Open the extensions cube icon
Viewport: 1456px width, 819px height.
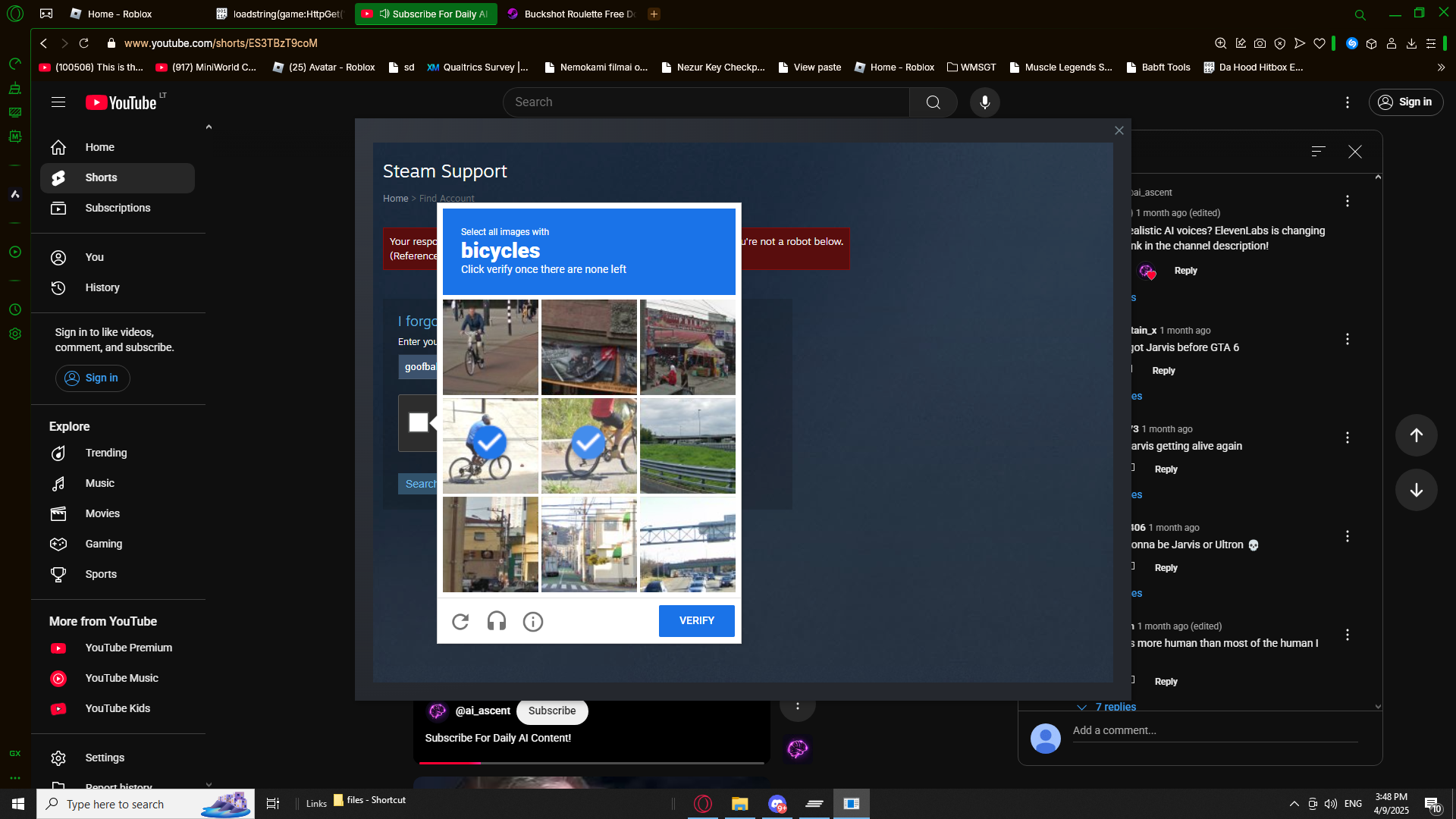pyautogui.click(x=1371, y=43)
